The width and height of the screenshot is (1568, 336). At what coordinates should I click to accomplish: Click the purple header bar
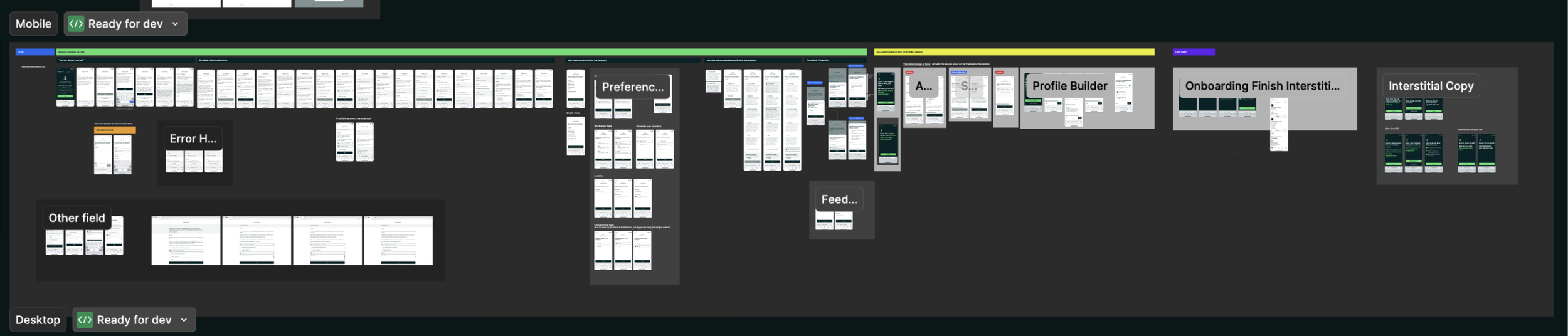pos(1194,52)
